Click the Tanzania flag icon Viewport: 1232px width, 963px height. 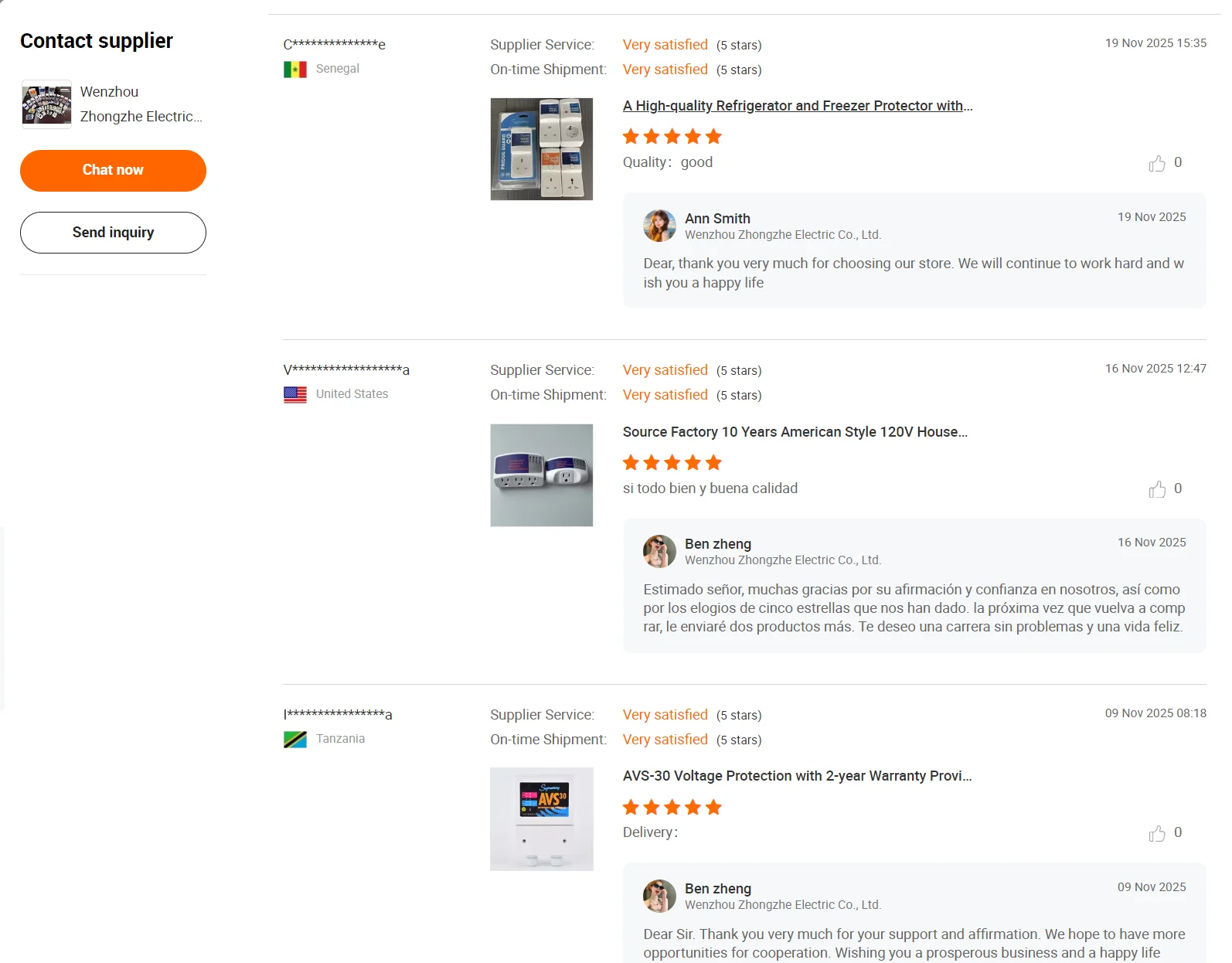(295, 740)
